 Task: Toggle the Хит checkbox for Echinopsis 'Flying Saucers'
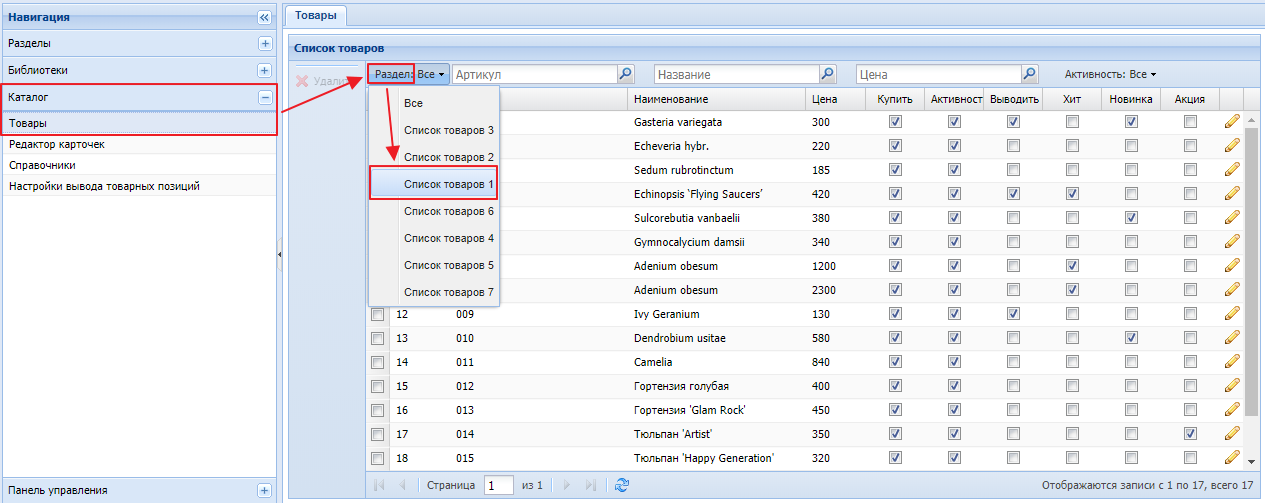(x=1072, y=194)
